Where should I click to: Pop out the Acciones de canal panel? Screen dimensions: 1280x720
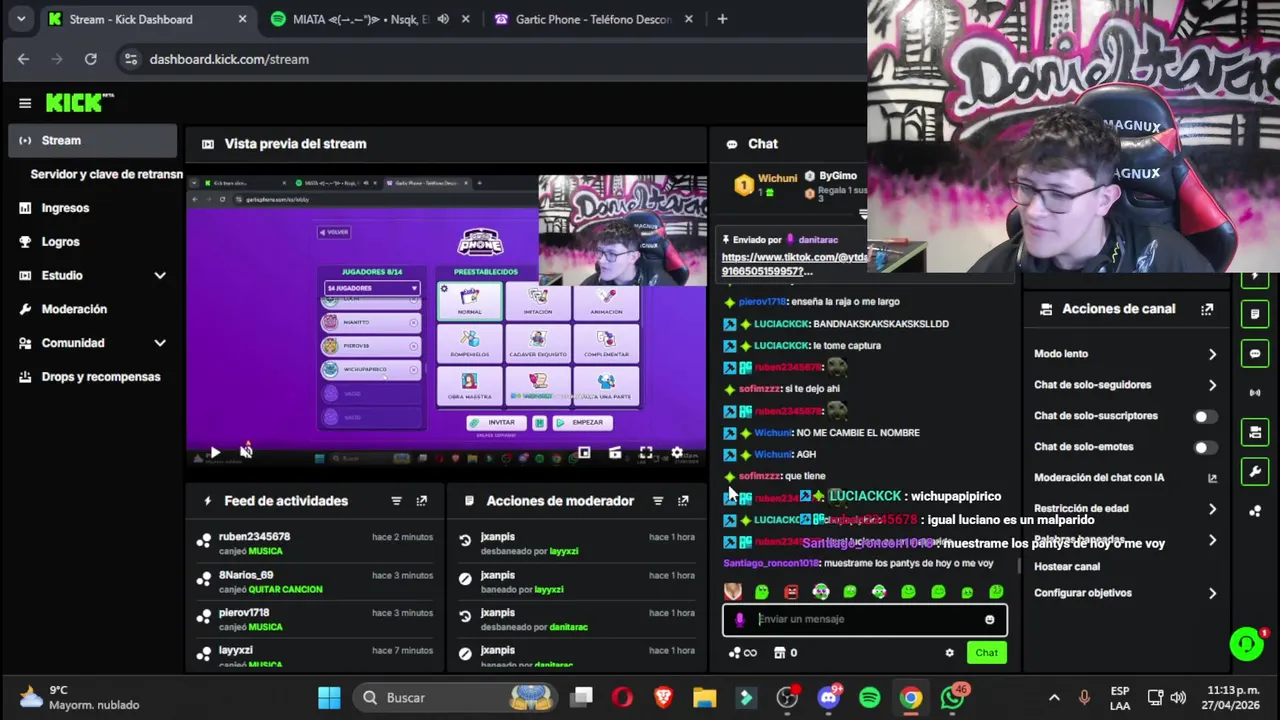[1207, 309]
